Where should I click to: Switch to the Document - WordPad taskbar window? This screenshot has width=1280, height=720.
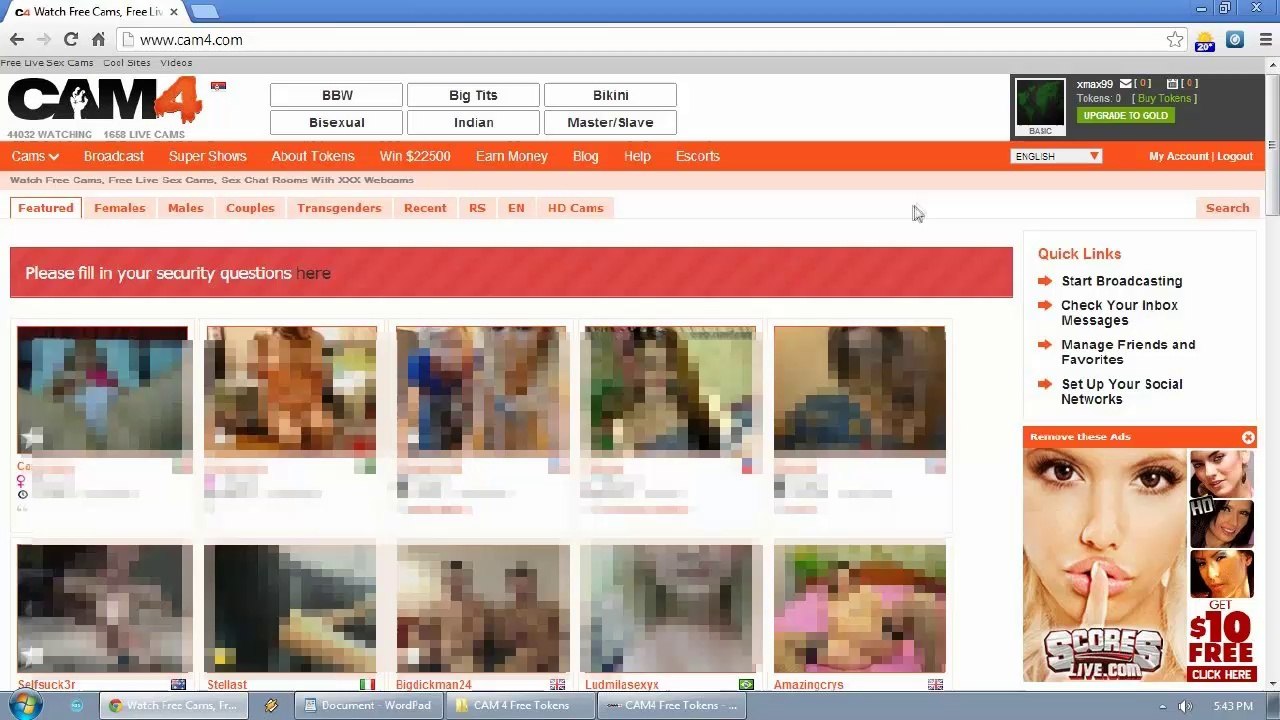point(368,705)
